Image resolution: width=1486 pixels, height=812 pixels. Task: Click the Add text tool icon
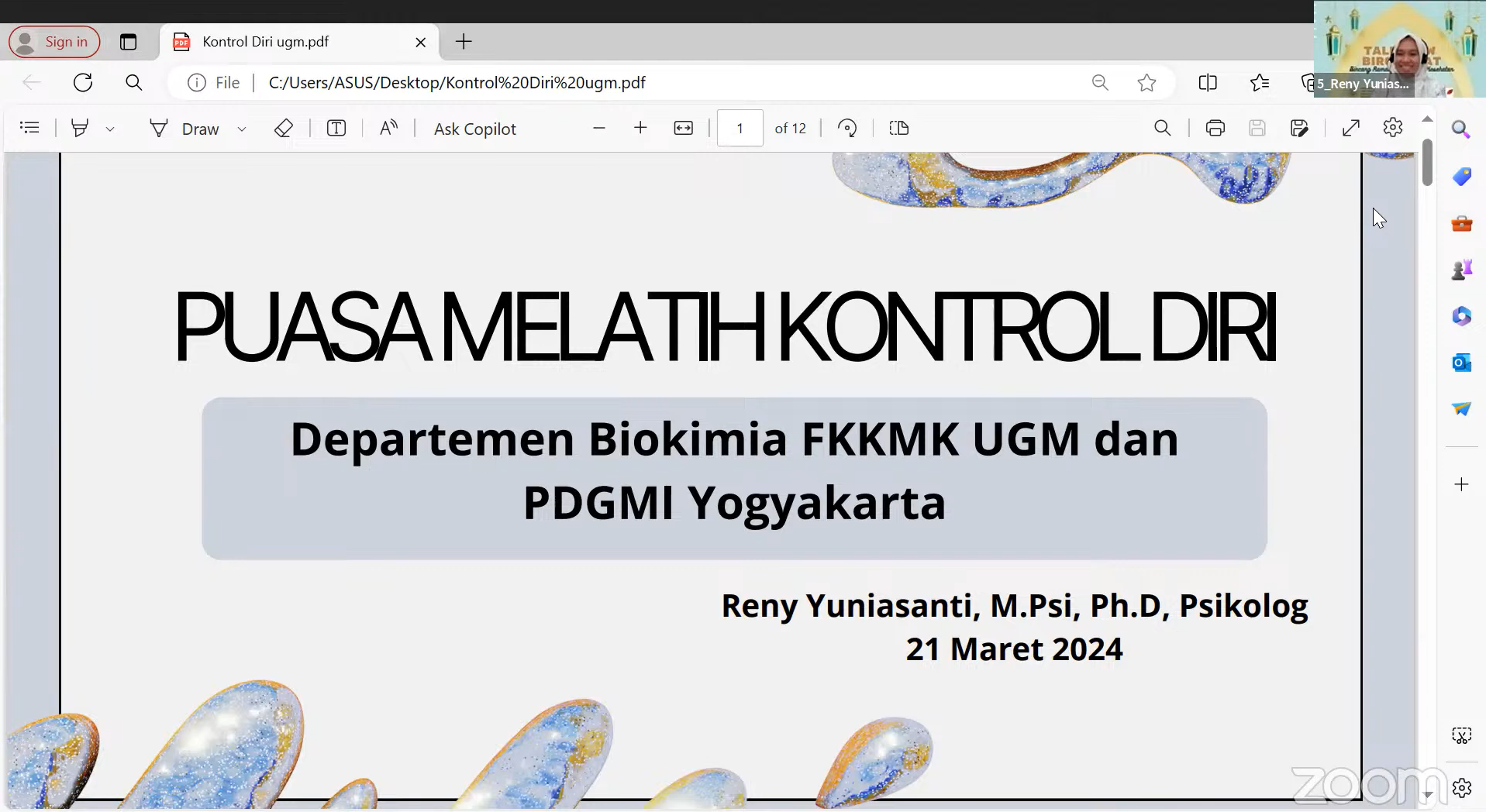pyautogui.click(x=336, y=128)
